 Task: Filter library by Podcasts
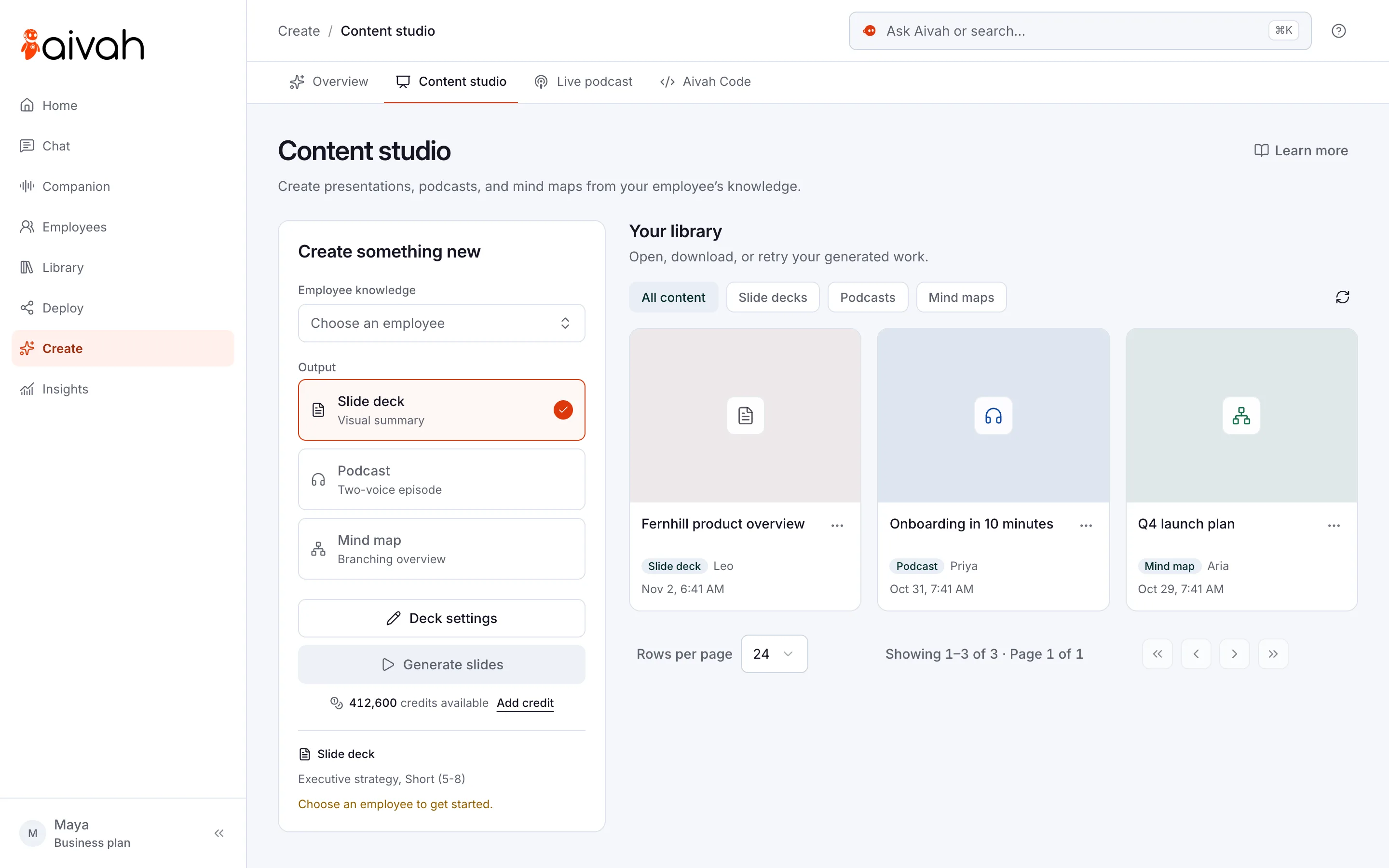867,298
